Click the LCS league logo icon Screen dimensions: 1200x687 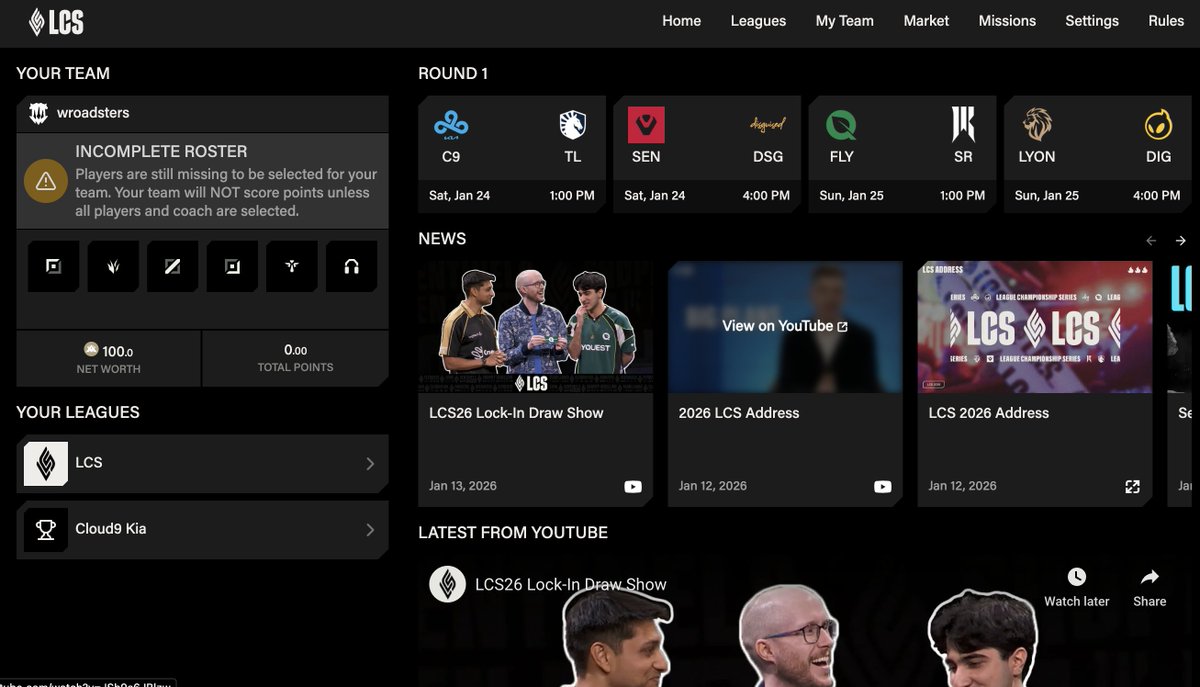[x=45, y=463]
